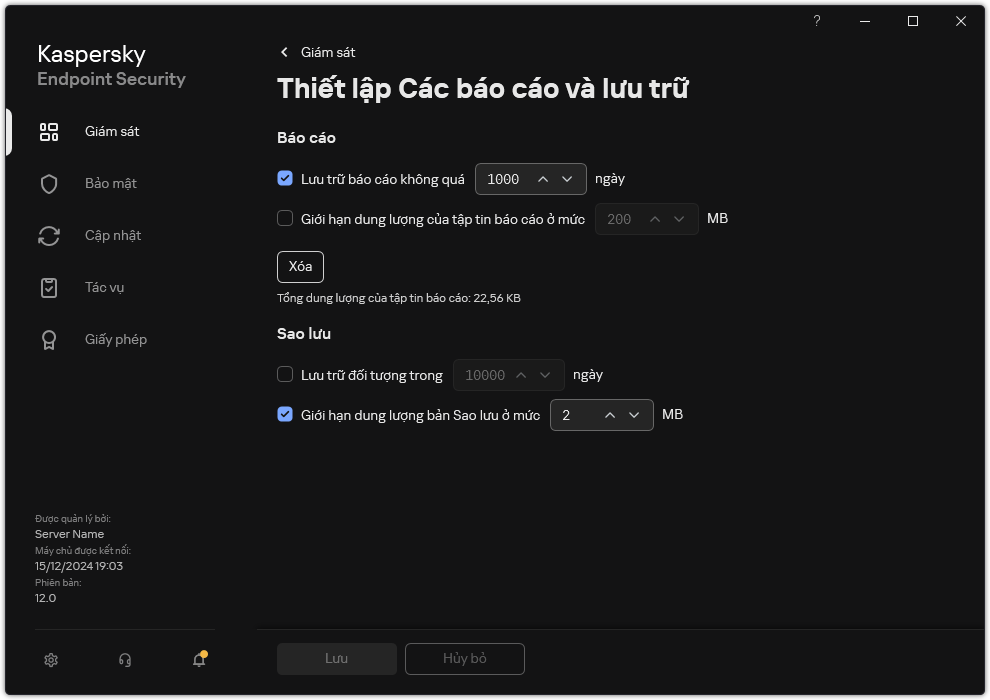
Task: Open the Tác vụ clipboard icon
Action: coord(49,288)
